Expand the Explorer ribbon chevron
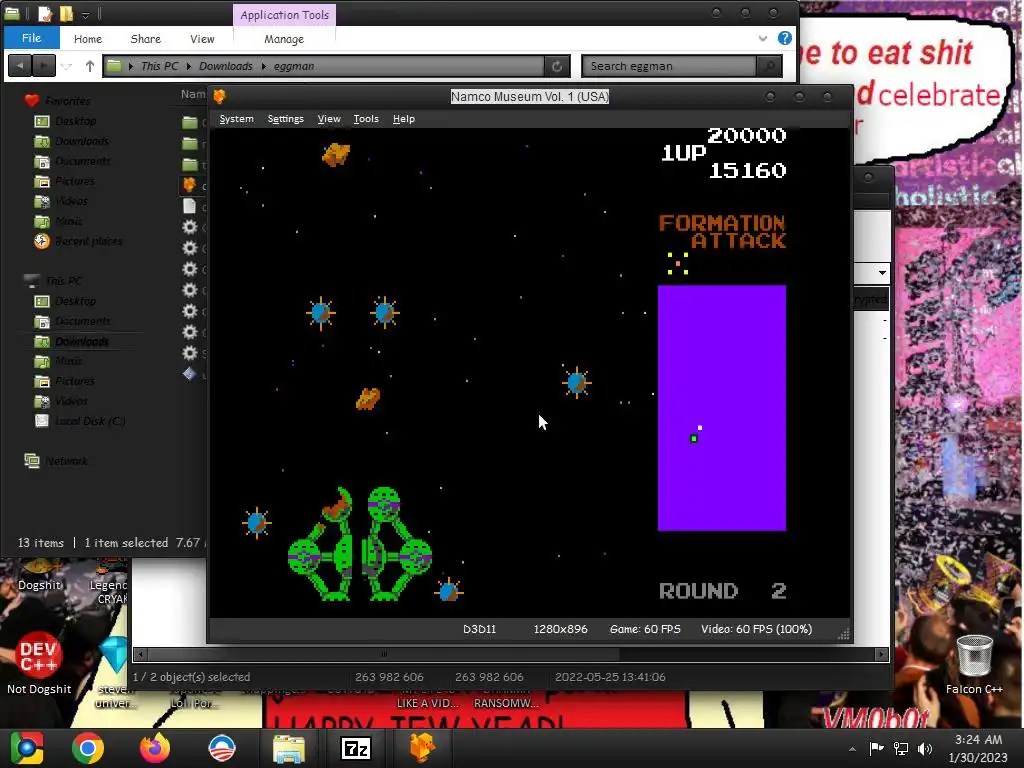 click(763, 39)
